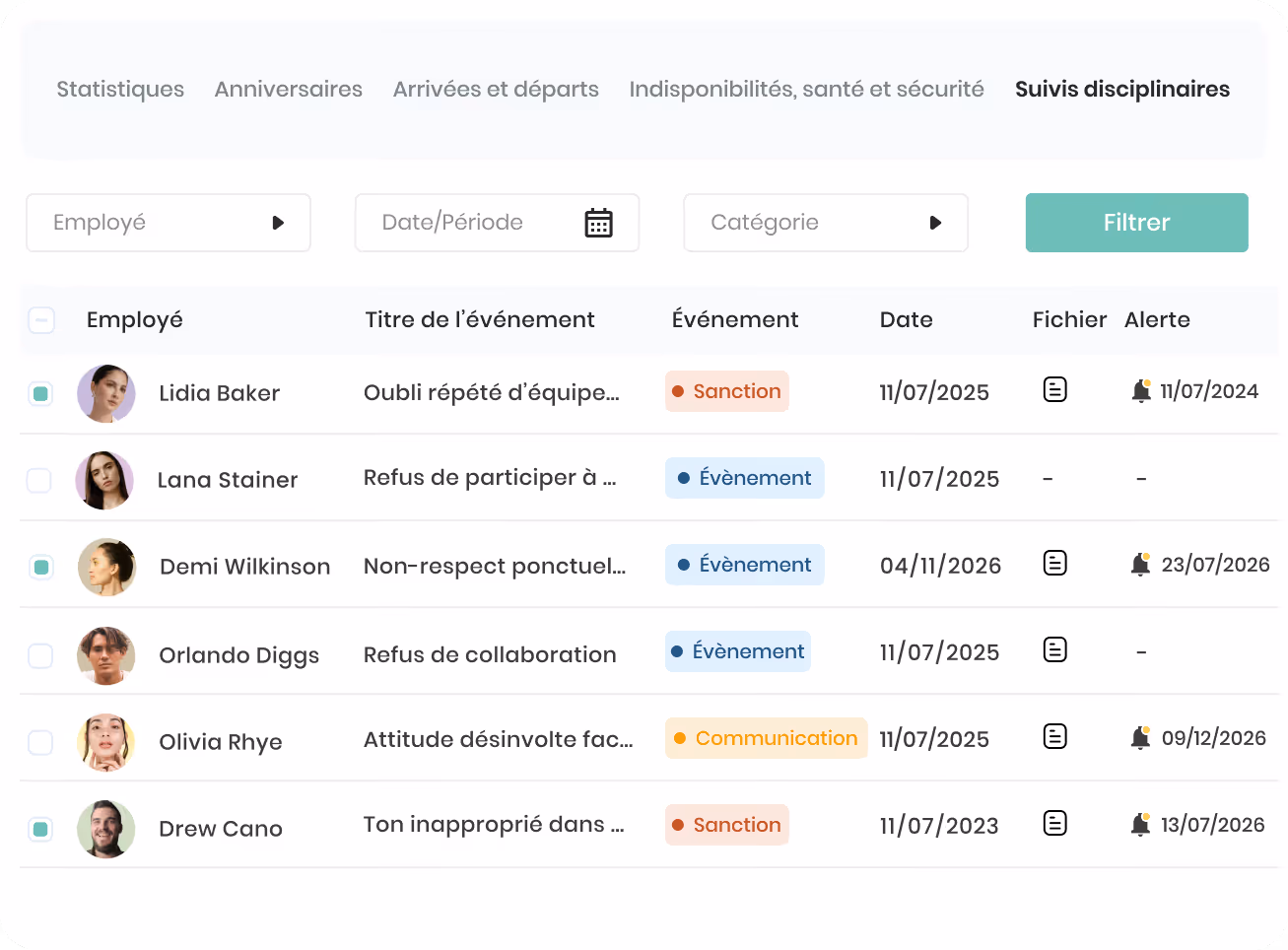Screen dimensions: 1288x950
Task: Click the Évènement tag for Orlando Diggs
Action: (x=738, y=651)
